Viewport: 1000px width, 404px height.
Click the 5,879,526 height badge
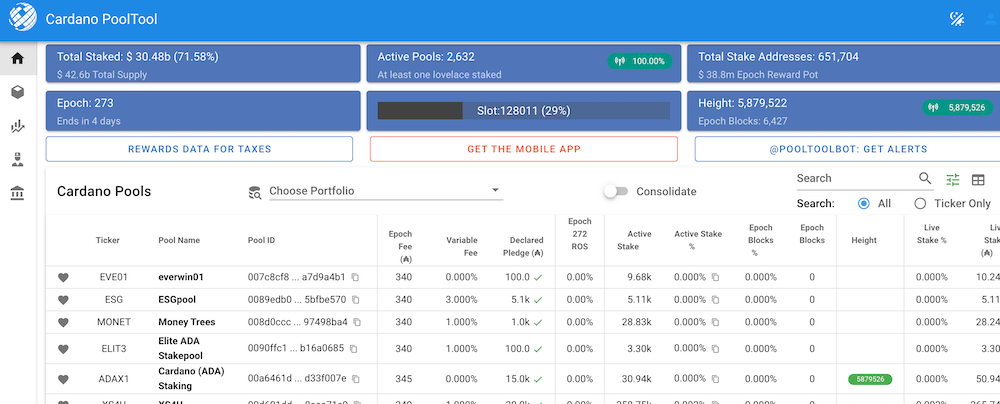957,108
